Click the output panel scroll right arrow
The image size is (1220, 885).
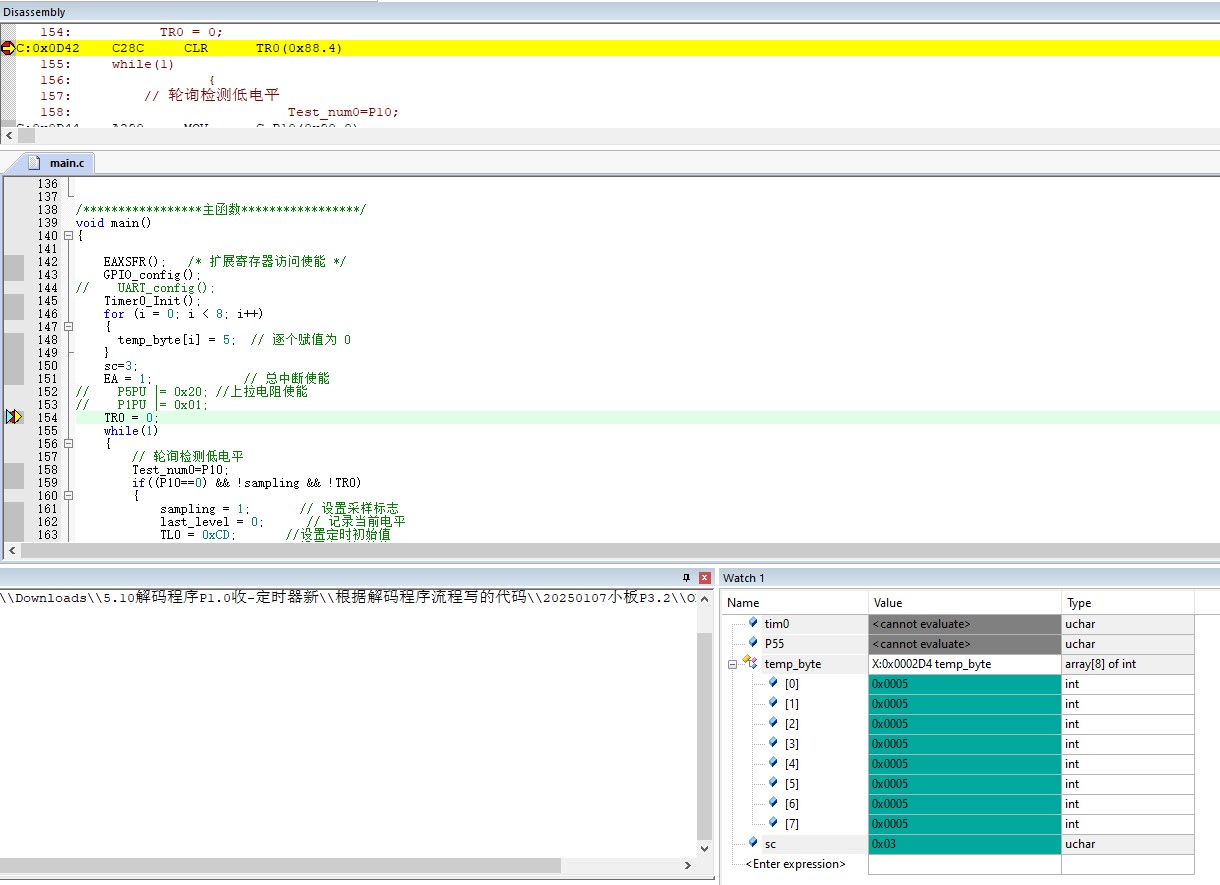click(x=687, y=865)
